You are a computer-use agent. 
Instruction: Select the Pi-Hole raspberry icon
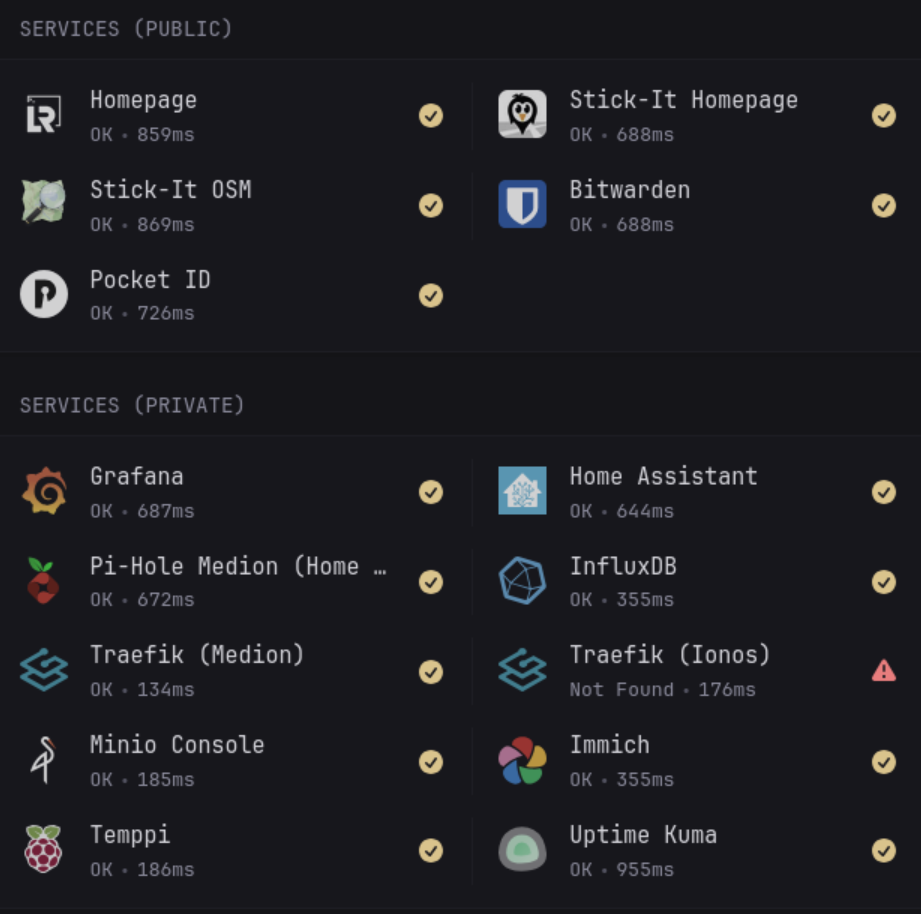[44, 581]
